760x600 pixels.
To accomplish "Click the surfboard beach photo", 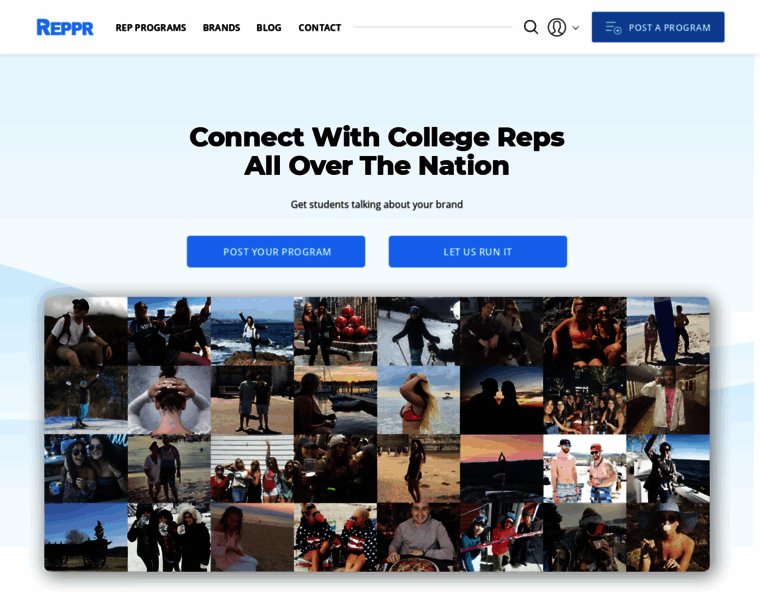I will tap(668, 332).
